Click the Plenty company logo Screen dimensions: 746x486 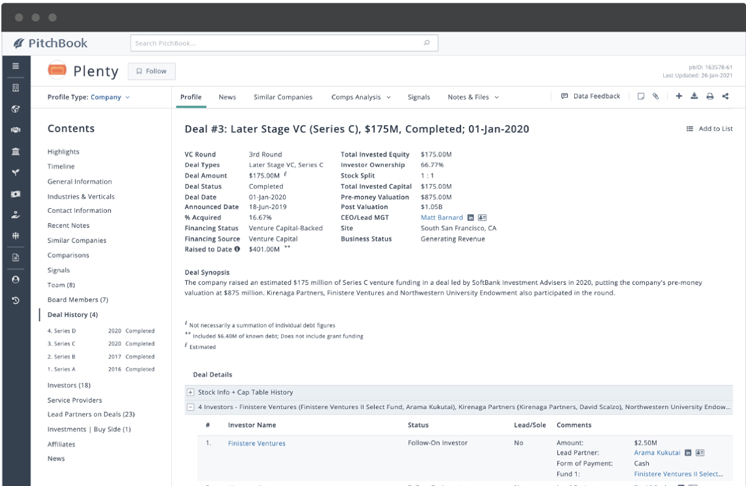57,70
